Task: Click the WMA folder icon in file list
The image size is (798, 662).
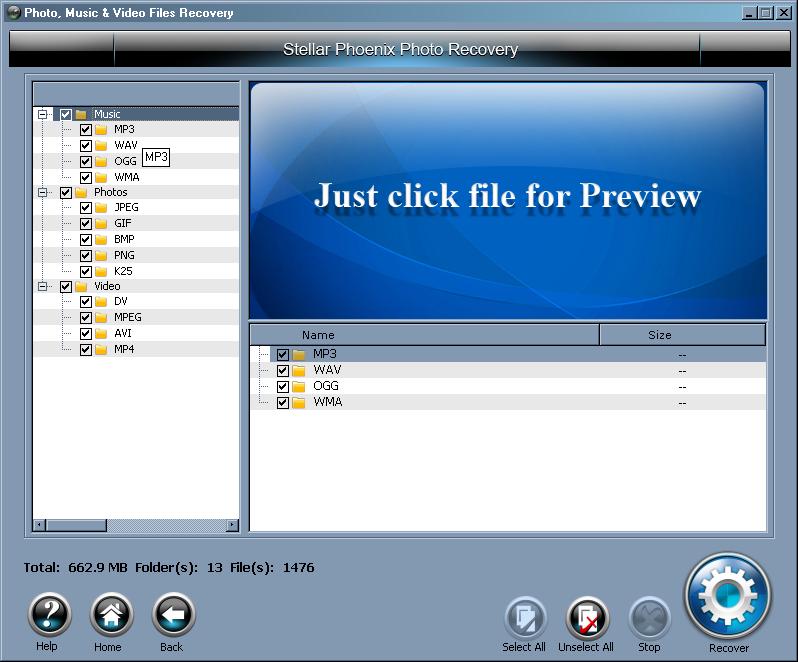Action: 299,402
